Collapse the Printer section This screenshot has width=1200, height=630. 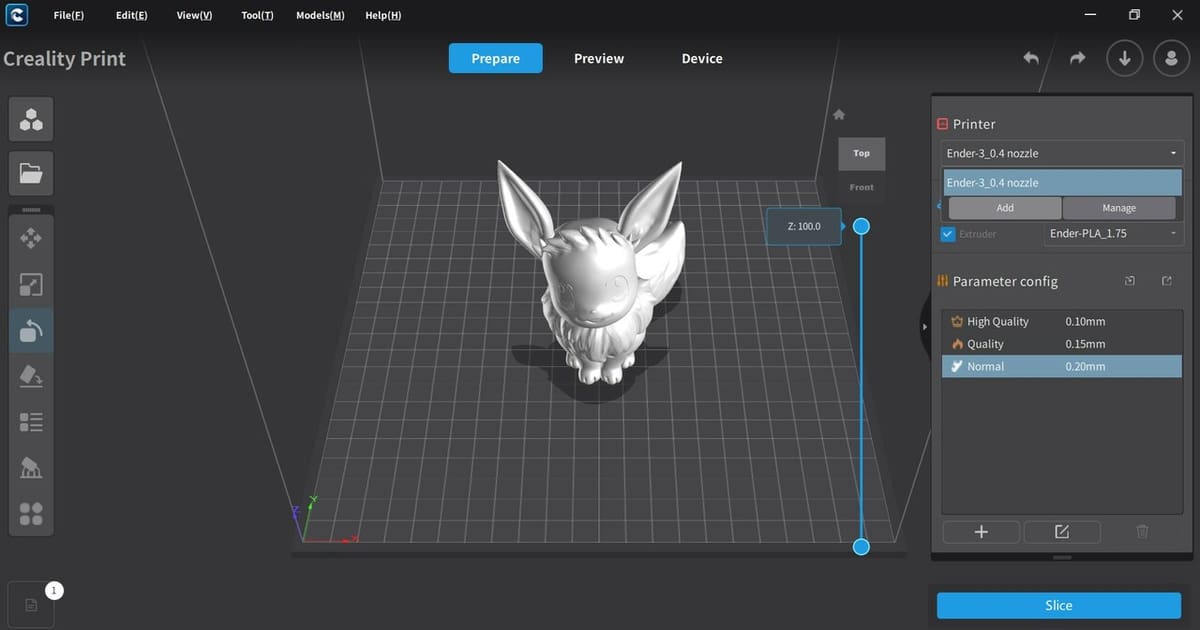coord(942,124)
